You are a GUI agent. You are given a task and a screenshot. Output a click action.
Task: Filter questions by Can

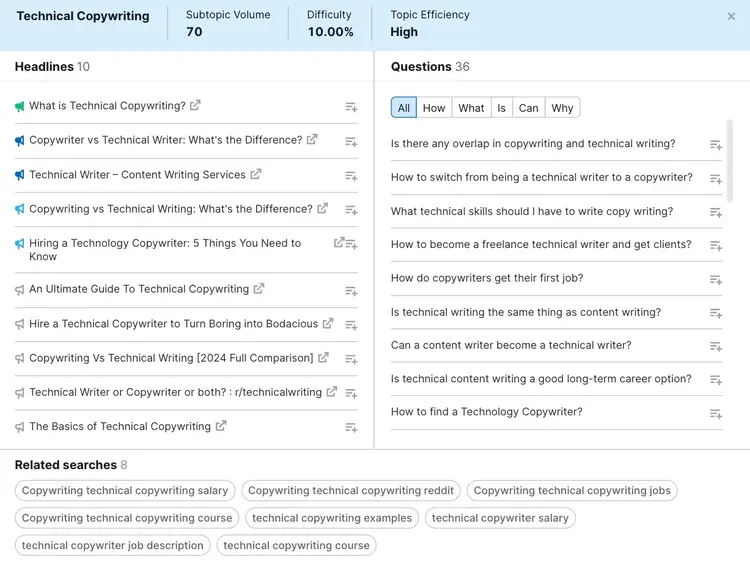(x=529, y=108)
